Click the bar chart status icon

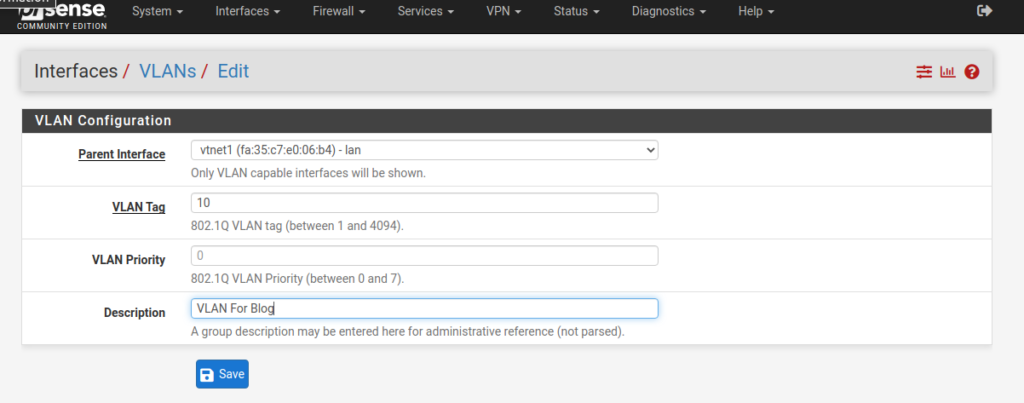(947, 72)
